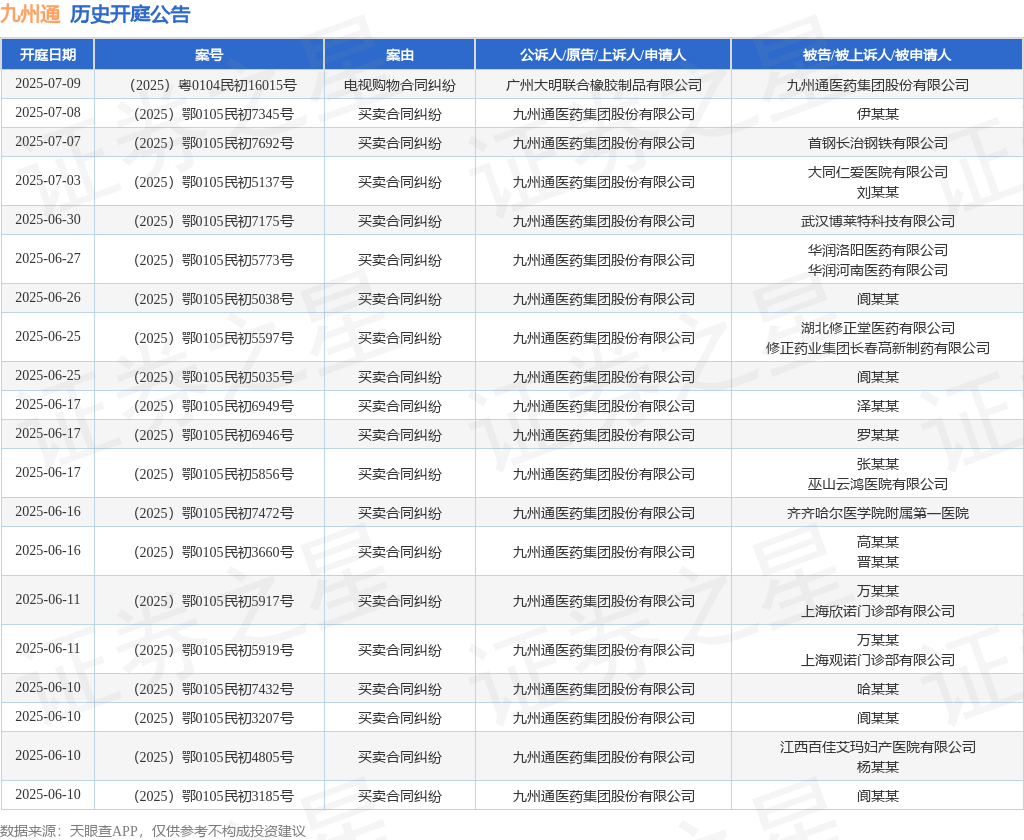The height and width of the screenshot is (840, 1024).
Task: Click the 数据来源 天眼查APP footer note
Action: click(x=153, y=831)
